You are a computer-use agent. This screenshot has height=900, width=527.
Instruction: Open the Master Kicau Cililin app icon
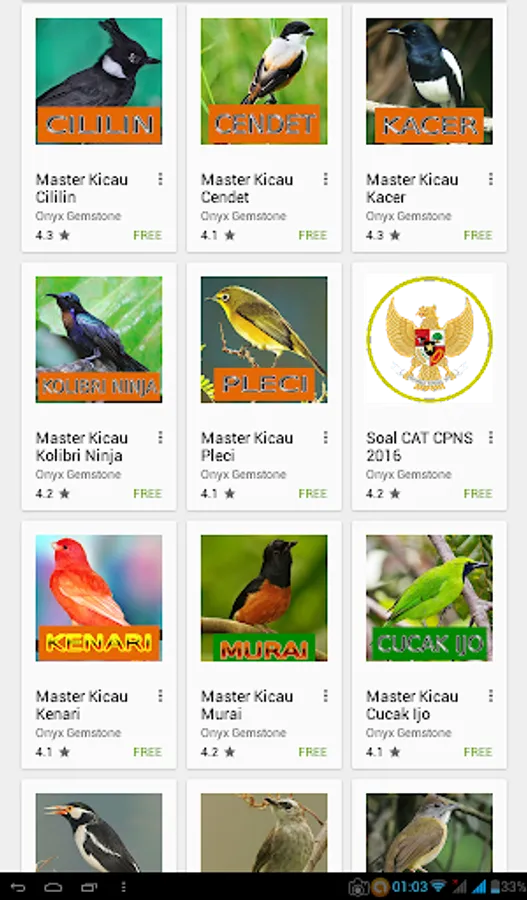click(x=99, y=81)
